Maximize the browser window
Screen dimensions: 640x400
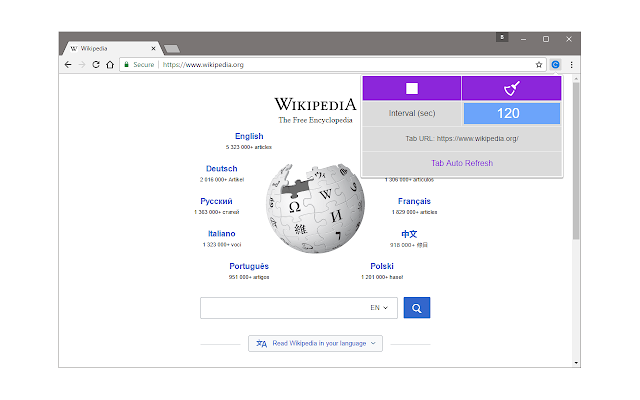pyautogui.click(x=546, y=39)
